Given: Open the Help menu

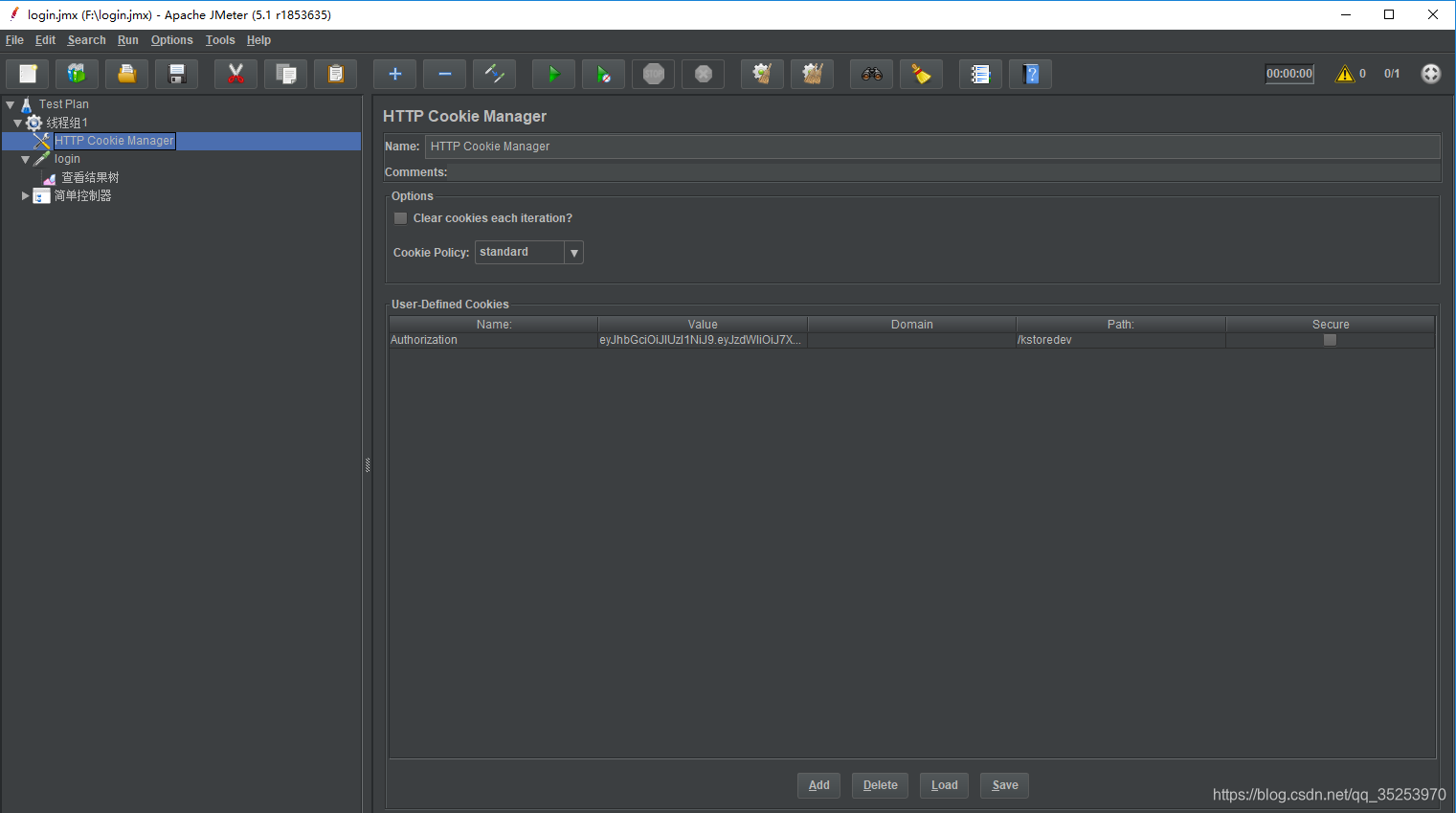Looking at the screenshot, I should coord(258,40).
